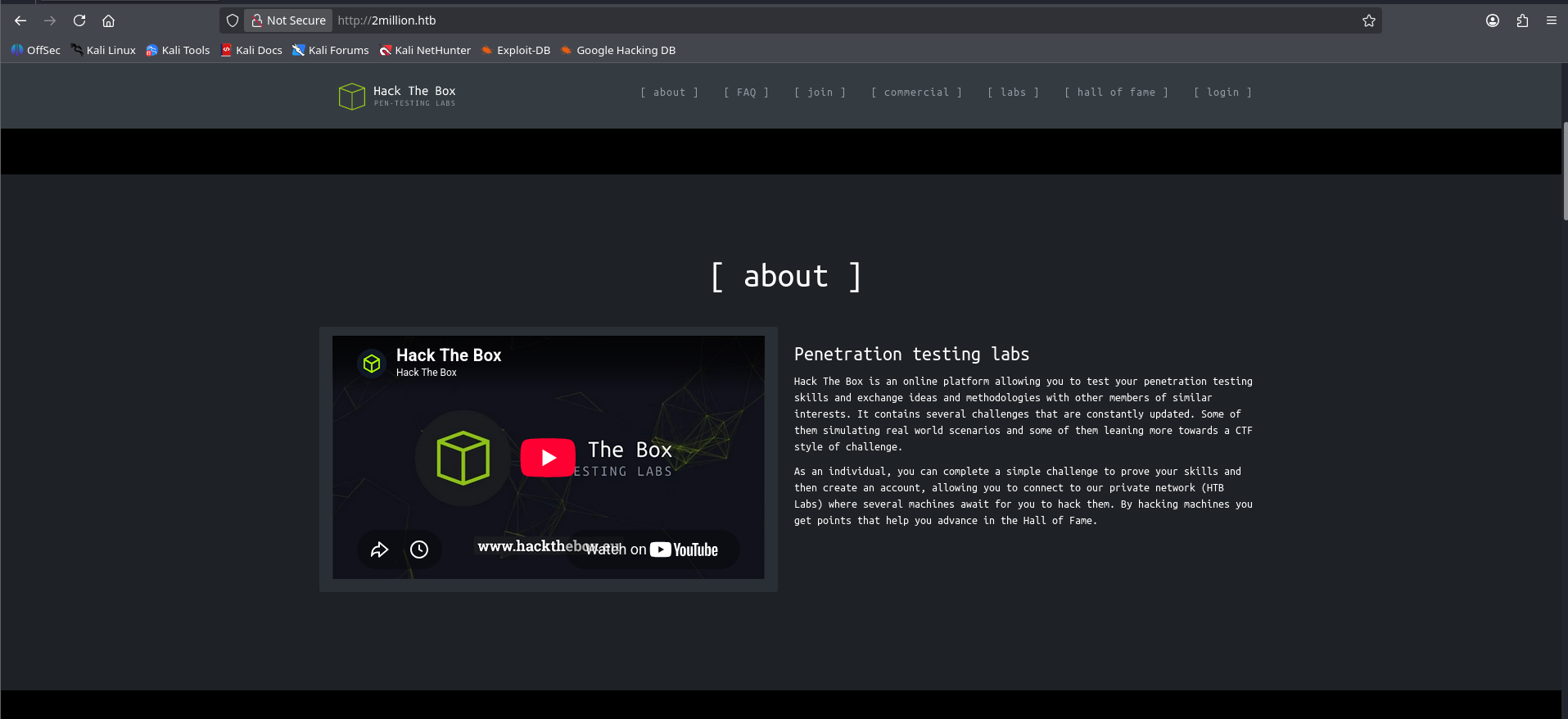
Task: Open the labs nav item
Action: (x=1013, y=93)
